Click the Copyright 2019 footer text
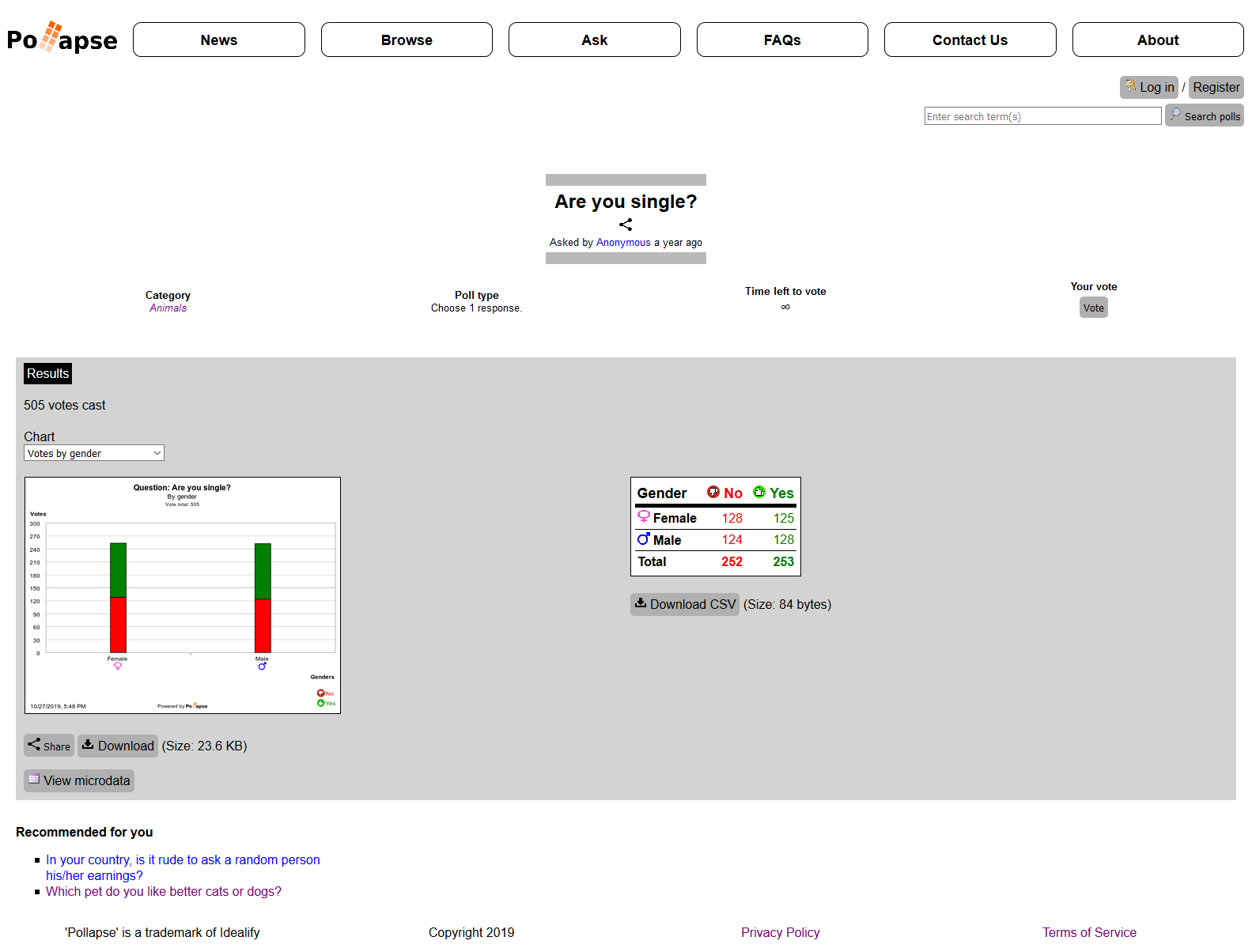 (471, 932)
